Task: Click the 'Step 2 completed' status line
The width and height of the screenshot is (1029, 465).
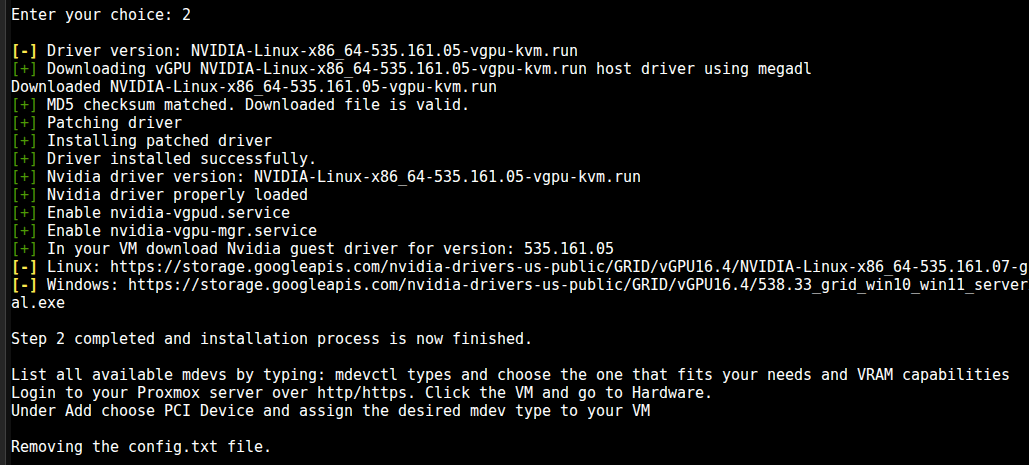Action: [271, 339]
